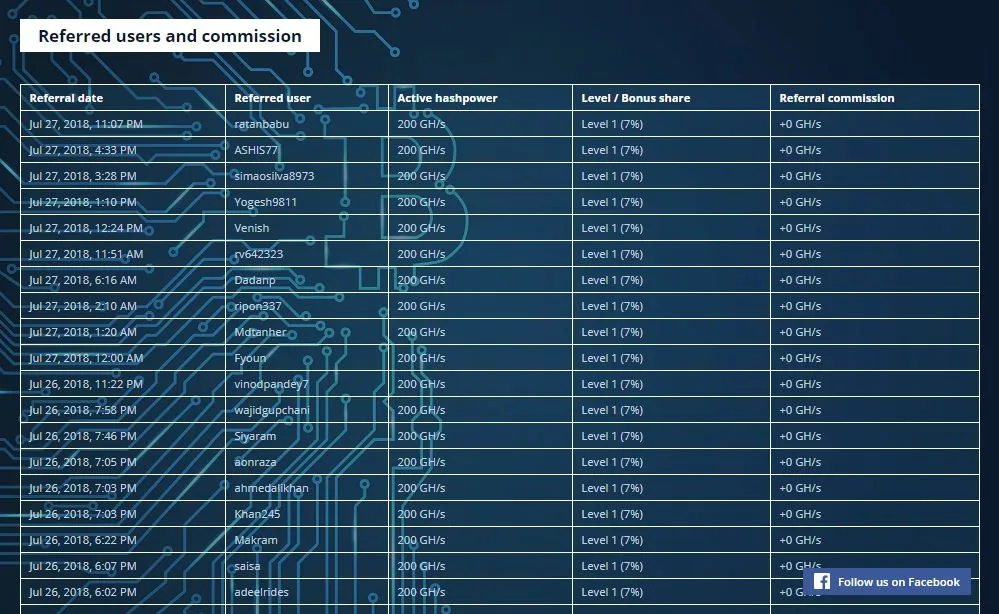Click date Jul 27, 2018, 4:33 PM
Viewport: 999px width, 614px height.
pyautogui.click(x=83, y=150)
